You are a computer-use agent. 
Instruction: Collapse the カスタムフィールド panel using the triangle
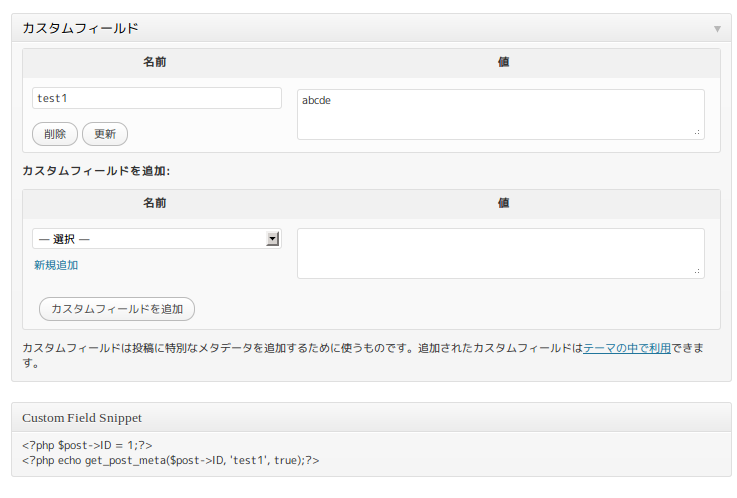pyautogui.click(x=716, y=29)
